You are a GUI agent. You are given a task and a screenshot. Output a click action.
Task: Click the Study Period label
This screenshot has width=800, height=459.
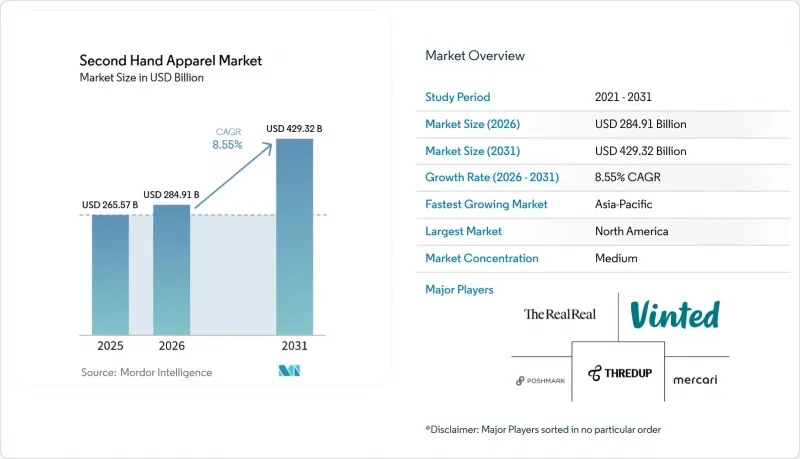pyautogui.click(x=458, y=97)
